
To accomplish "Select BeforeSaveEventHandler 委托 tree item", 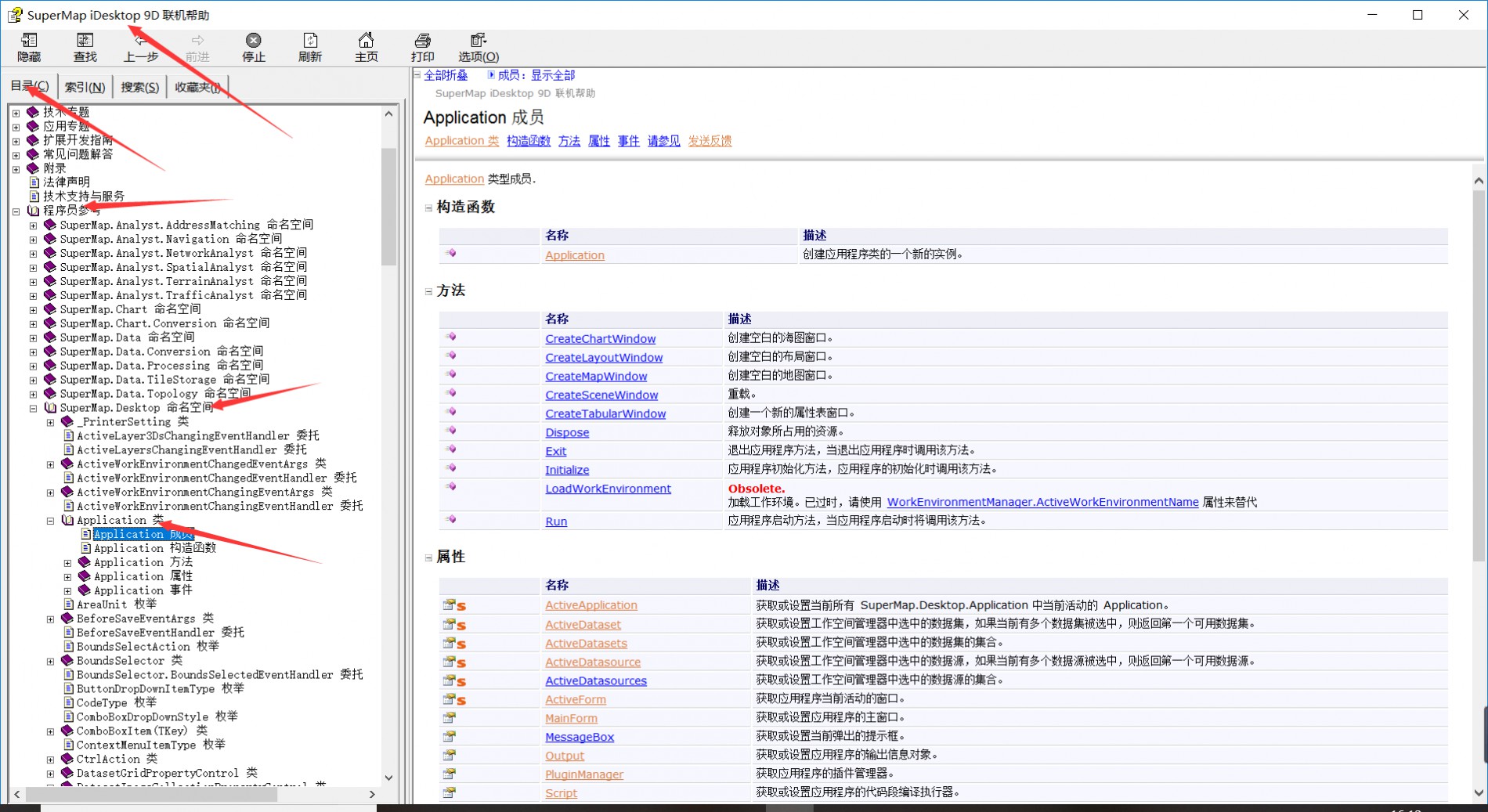I will point(160,633).
